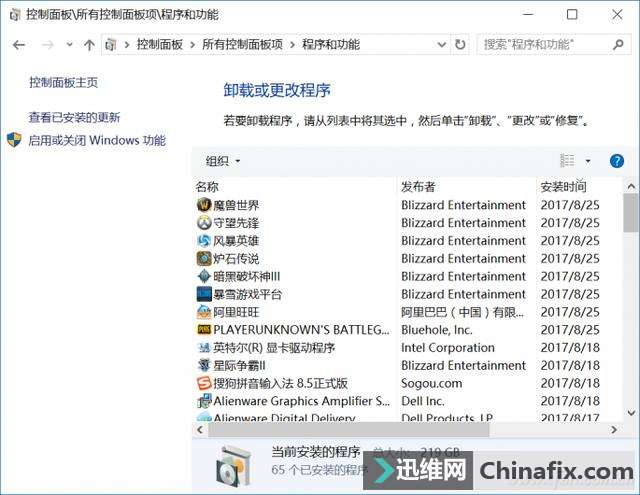Click publisher Intel Corporation
Viewport: 640px width, 495px height.
(448, 348)
